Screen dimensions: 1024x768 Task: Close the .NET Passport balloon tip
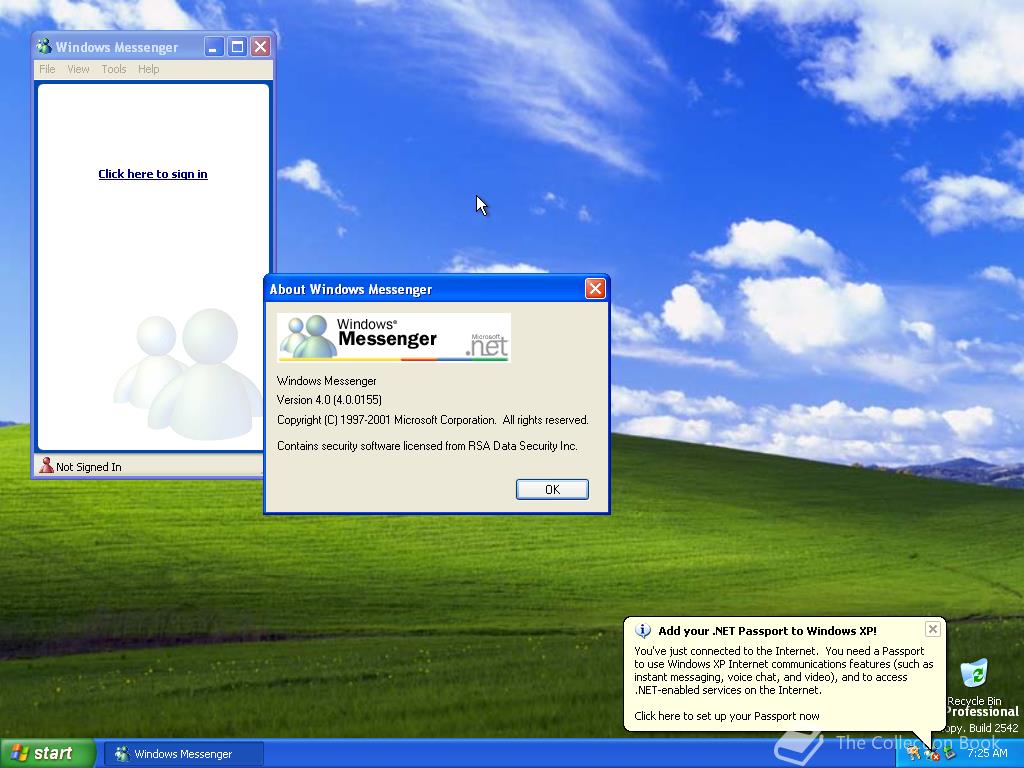pyautogui.click(x=933, y=629)
